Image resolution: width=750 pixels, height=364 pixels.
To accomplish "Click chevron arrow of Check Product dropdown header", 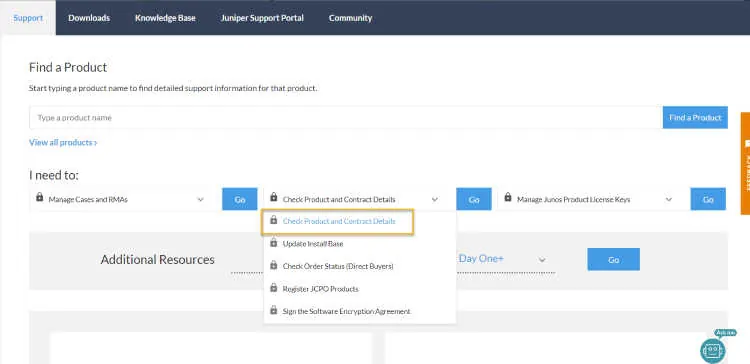I will pyautogui.click(x=435, y=199).
